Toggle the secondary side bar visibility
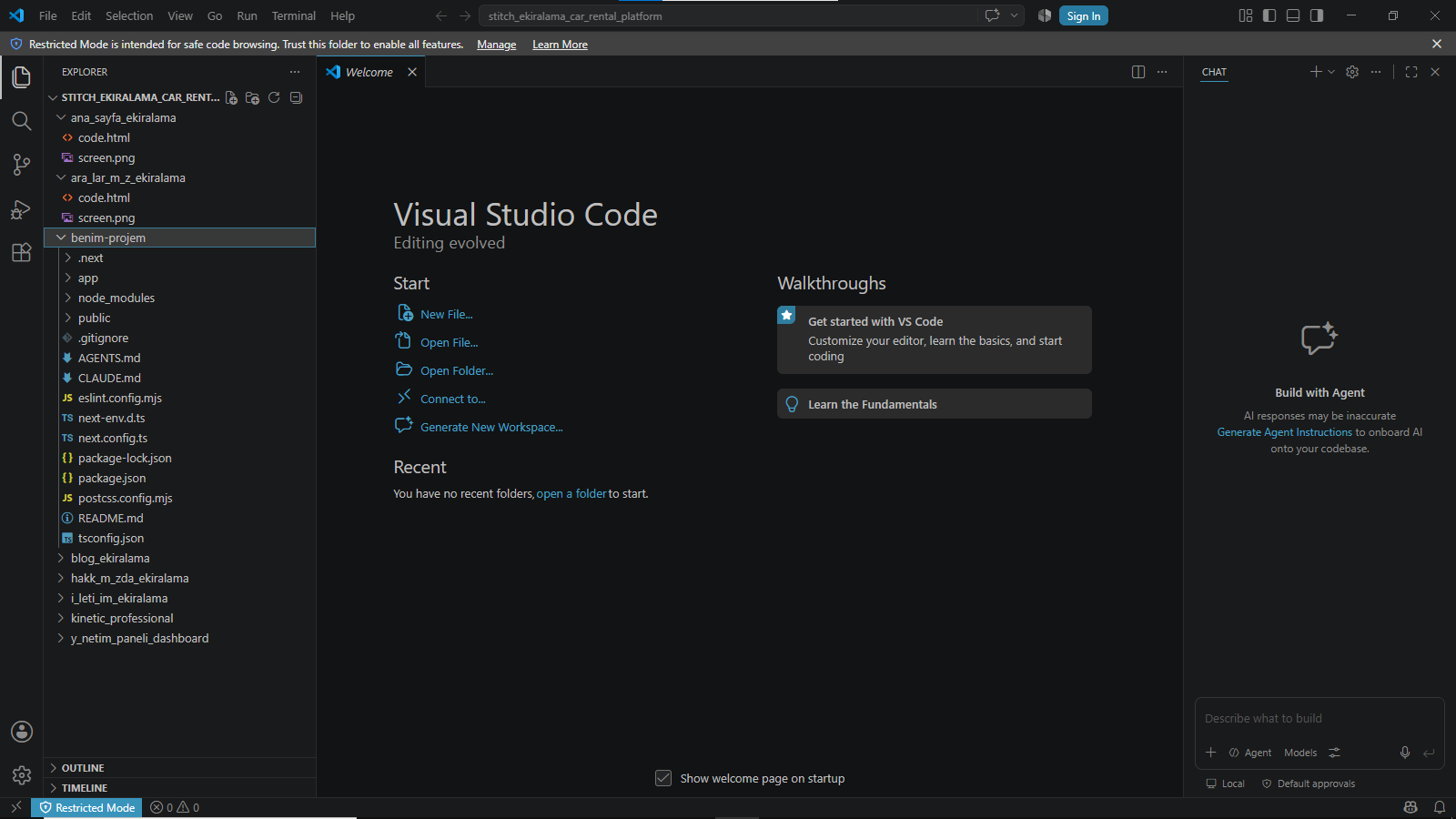This screenshot has height=819, width=1456. pyautogui.click(x=1317, y=15)
